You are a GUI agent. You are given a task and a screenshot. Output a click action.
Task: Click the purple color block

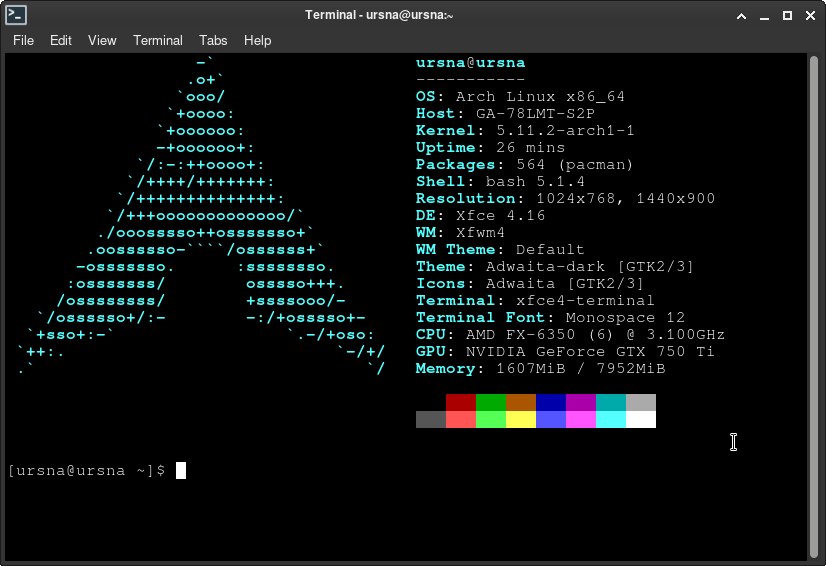(581, 403)
